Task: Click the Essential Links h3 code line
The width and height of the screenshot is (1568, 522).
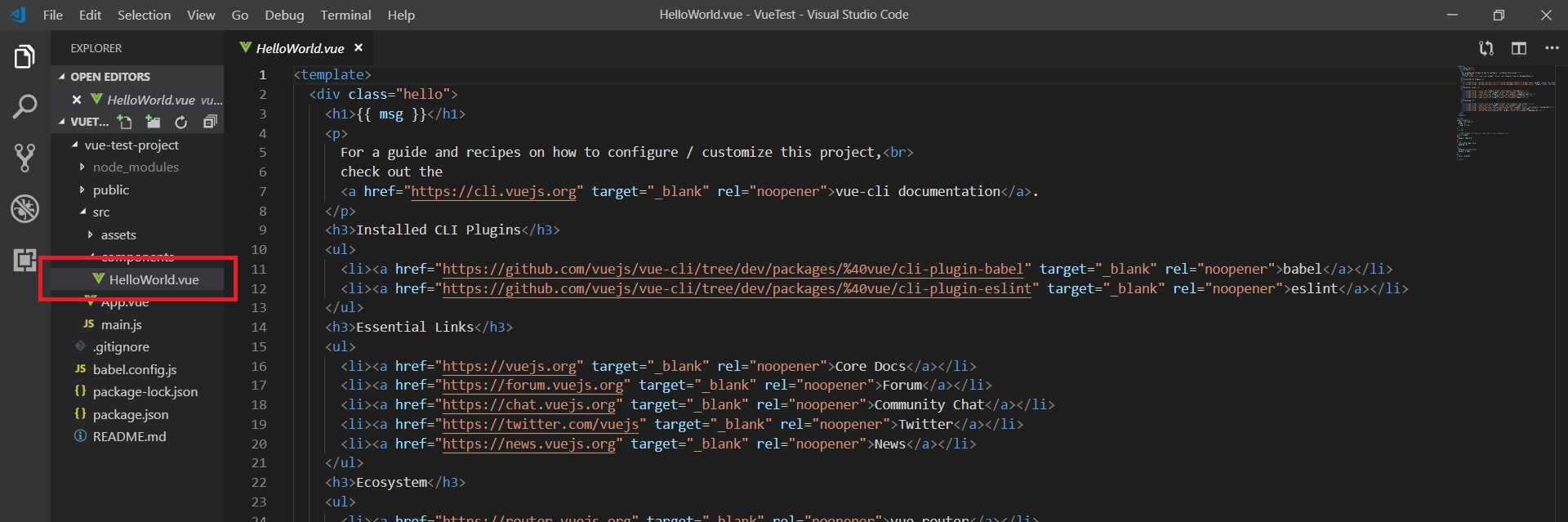Action: [418, 327]
